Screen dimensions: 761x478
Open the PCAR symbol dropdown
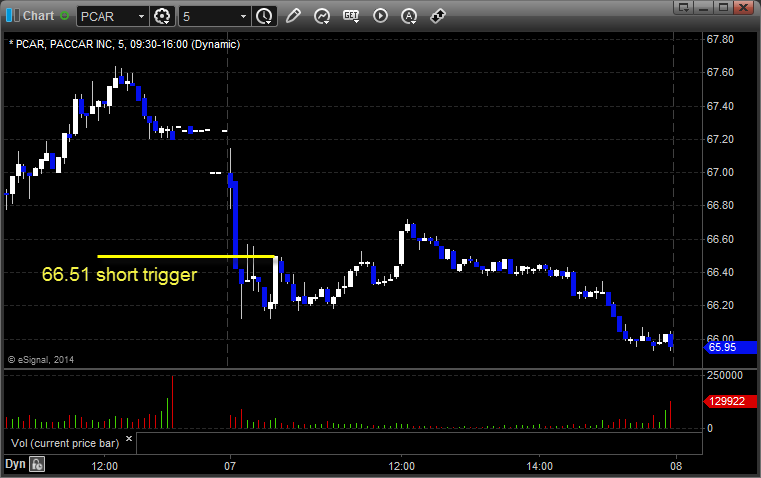(x=141, y=16)
